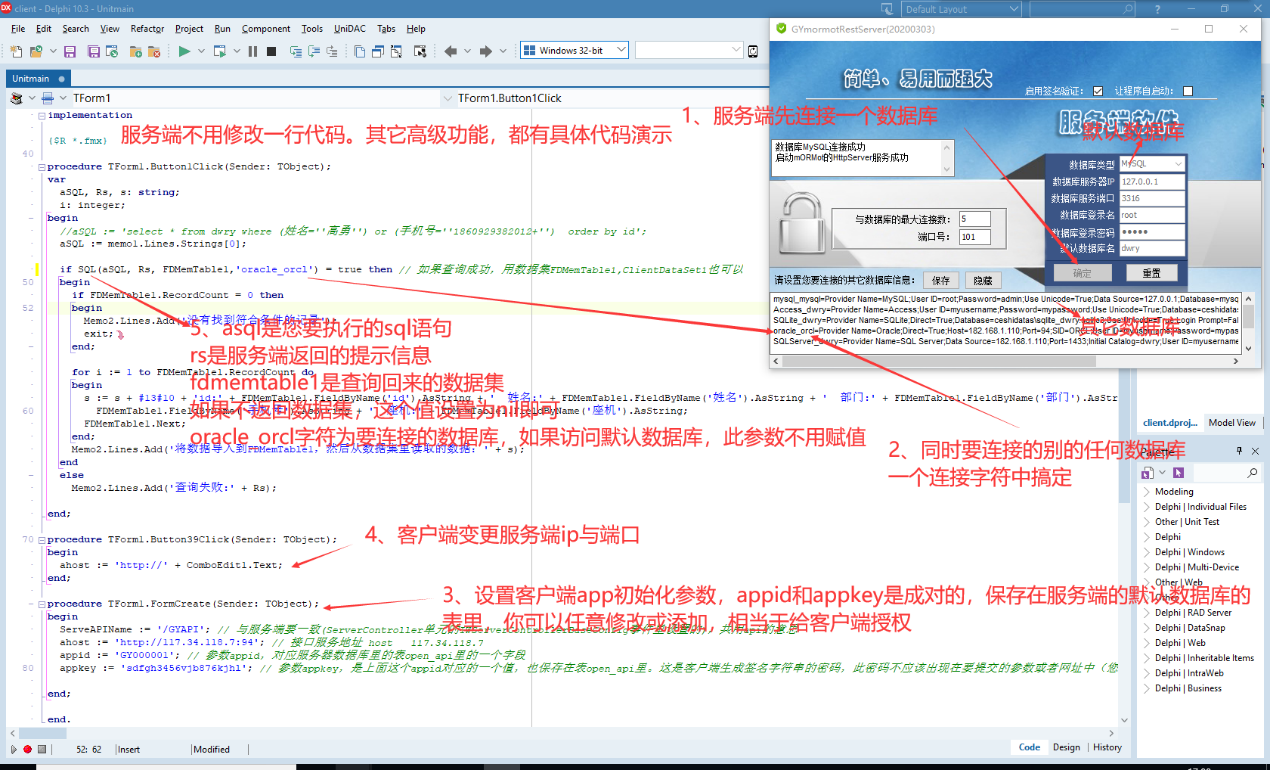
Task: Expand the Modeling palette category
Action: pos(1147,492)
